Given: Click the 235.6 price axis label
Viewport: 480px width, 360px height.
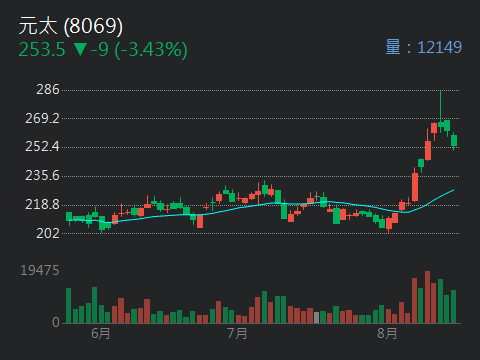Looking at the screenshot, I should [42, 176].
